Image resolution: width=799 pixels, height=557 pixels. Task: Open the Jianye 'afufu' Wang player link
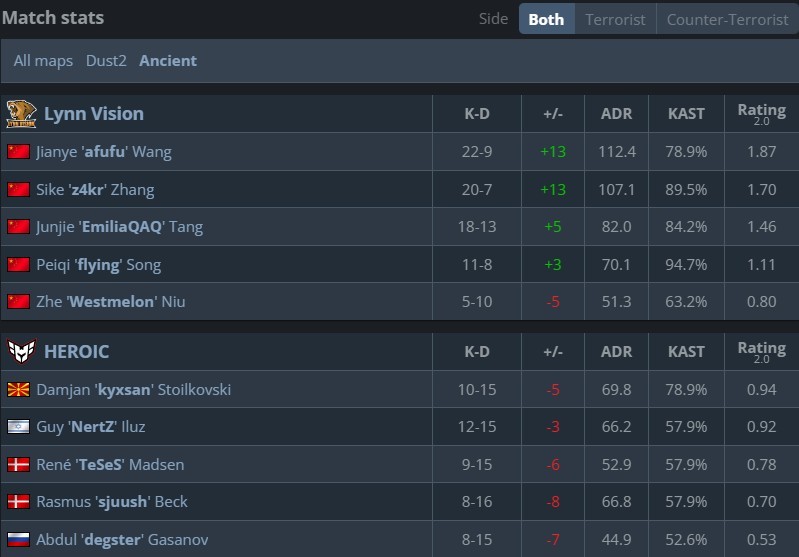click(103, 152)
